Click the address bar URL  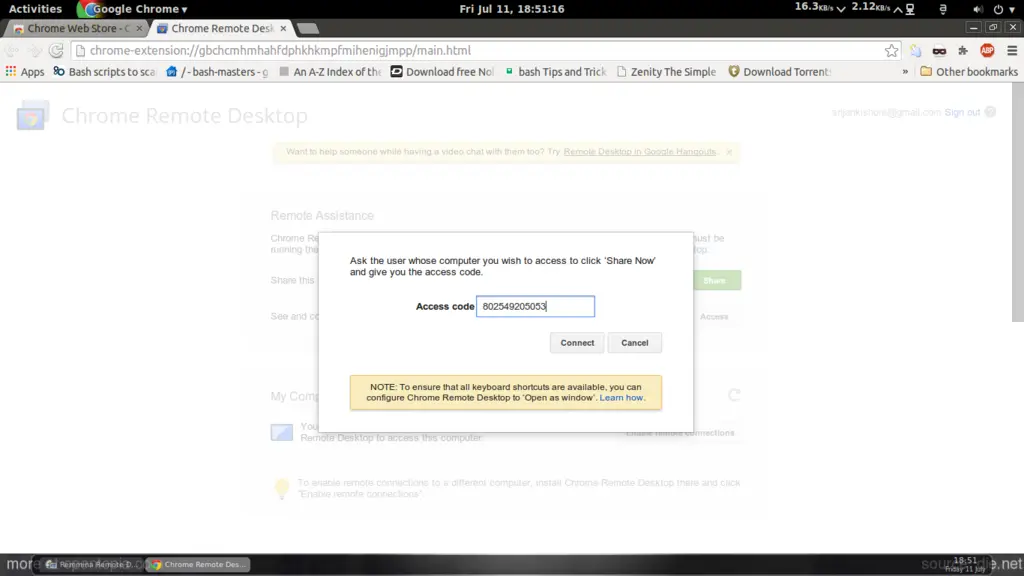[x=280, y=50]
